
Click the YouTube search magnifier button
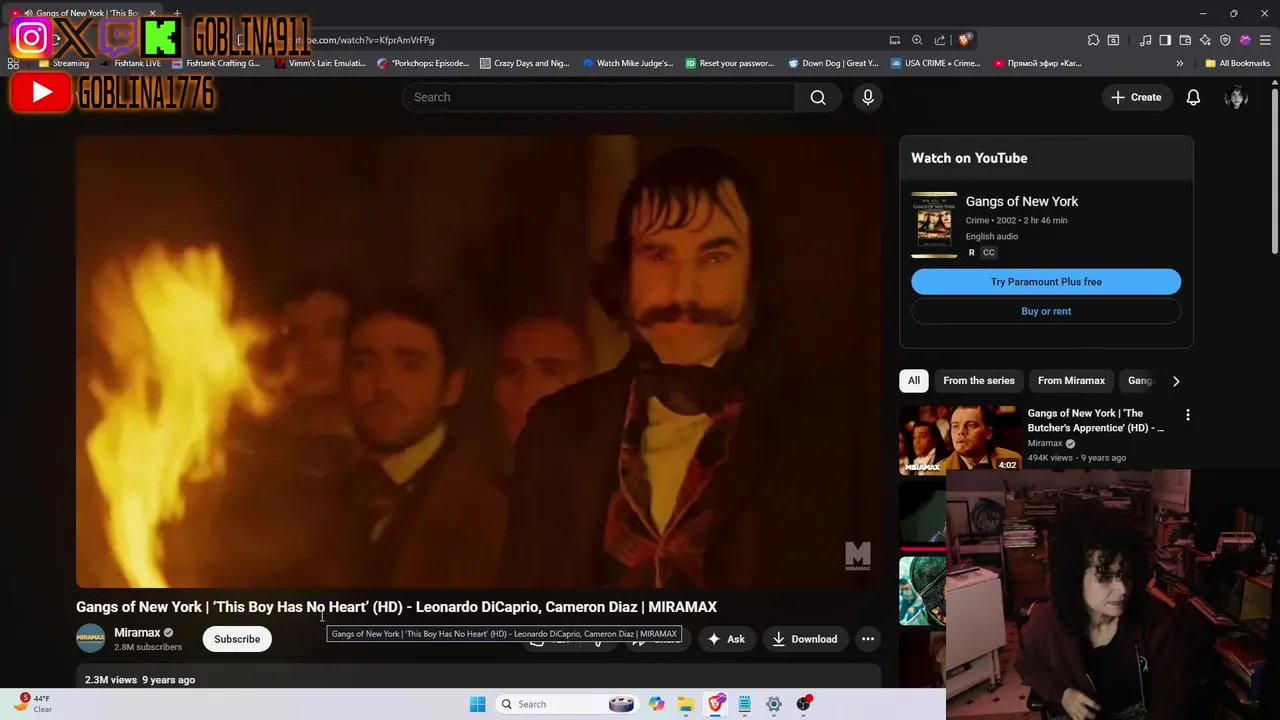click(818, 97)
